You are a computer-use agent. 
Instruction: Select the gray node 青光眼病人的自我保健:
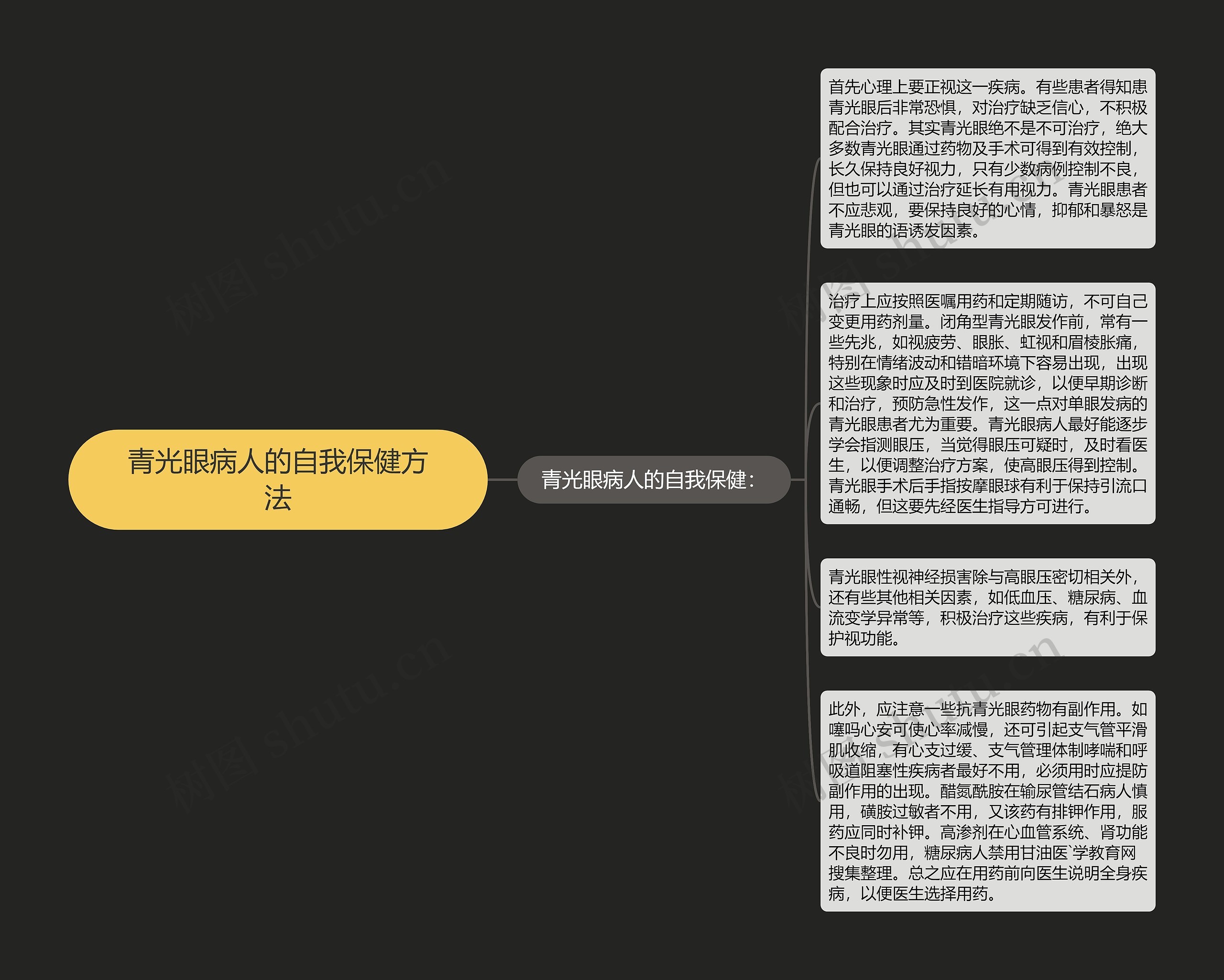[654, 480]
